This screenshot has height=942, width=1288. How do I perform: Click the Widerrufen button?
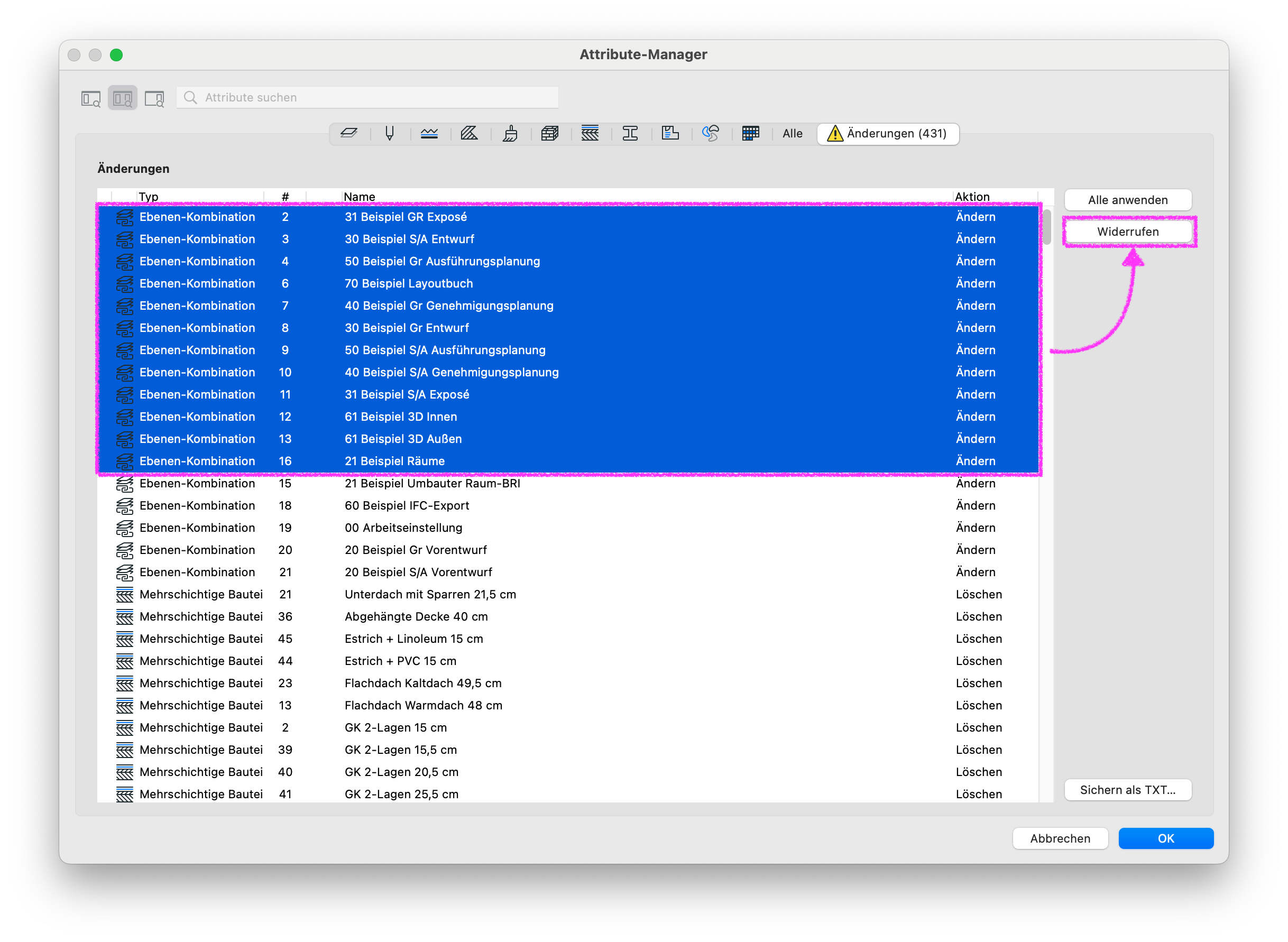1128,232
